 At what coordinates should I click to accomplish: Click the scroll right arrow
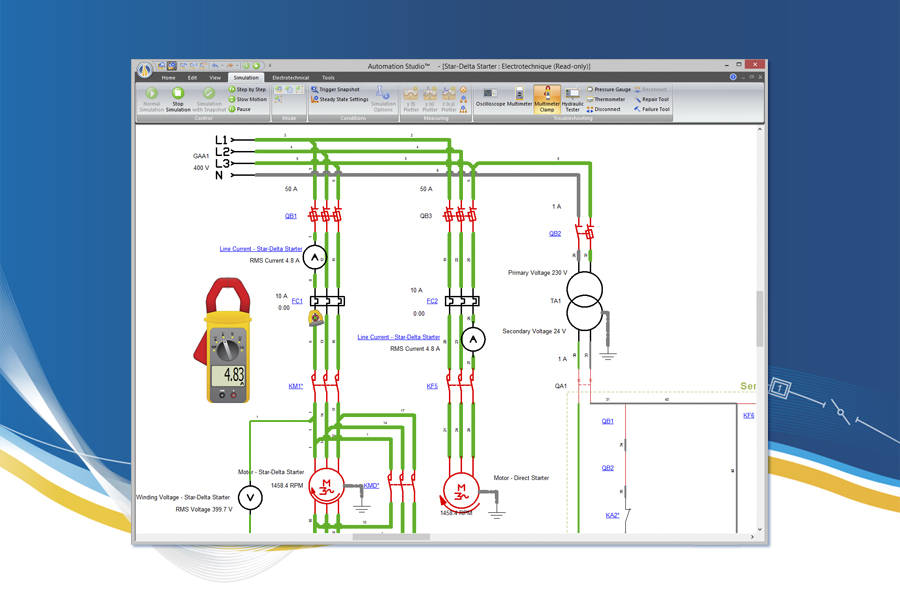point(752,537)
